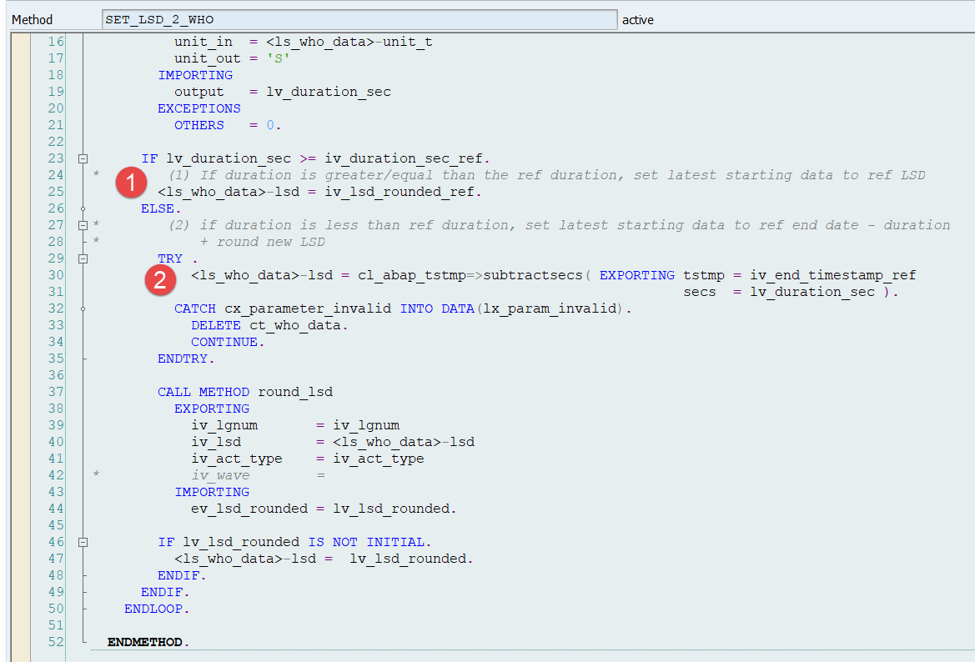Click 'secs' parameter on line 31

(700, 292)
